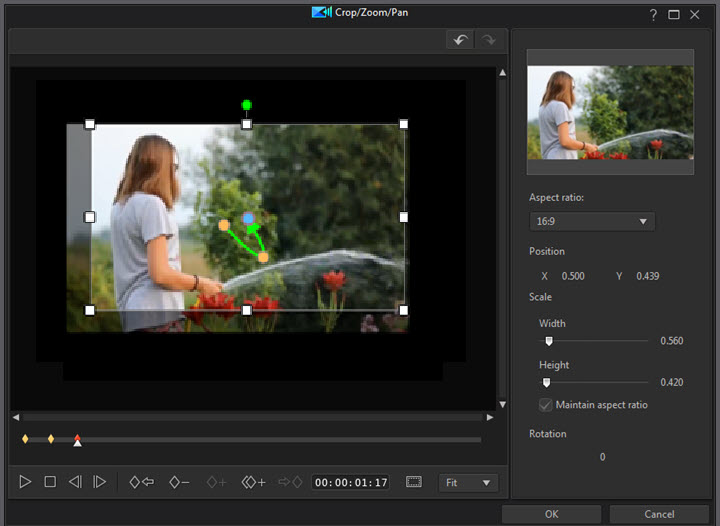
Task: Click OK to confirm changes
Action: pos(551,514)
